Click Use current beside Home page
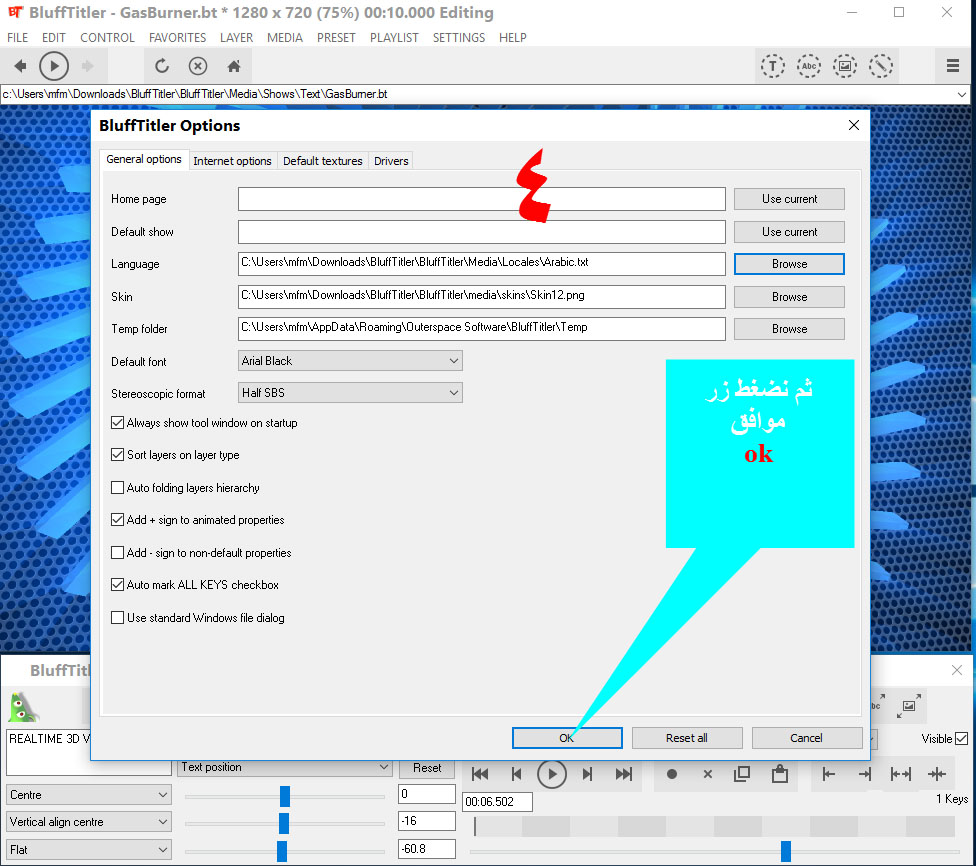 789,199
